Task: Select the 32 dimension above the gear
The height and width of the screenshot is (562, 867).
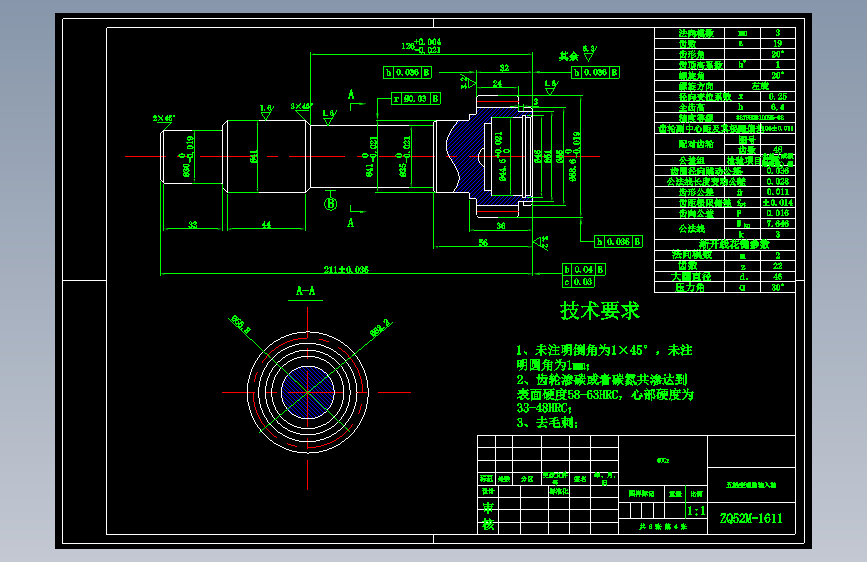Action: tap(504, 67)
